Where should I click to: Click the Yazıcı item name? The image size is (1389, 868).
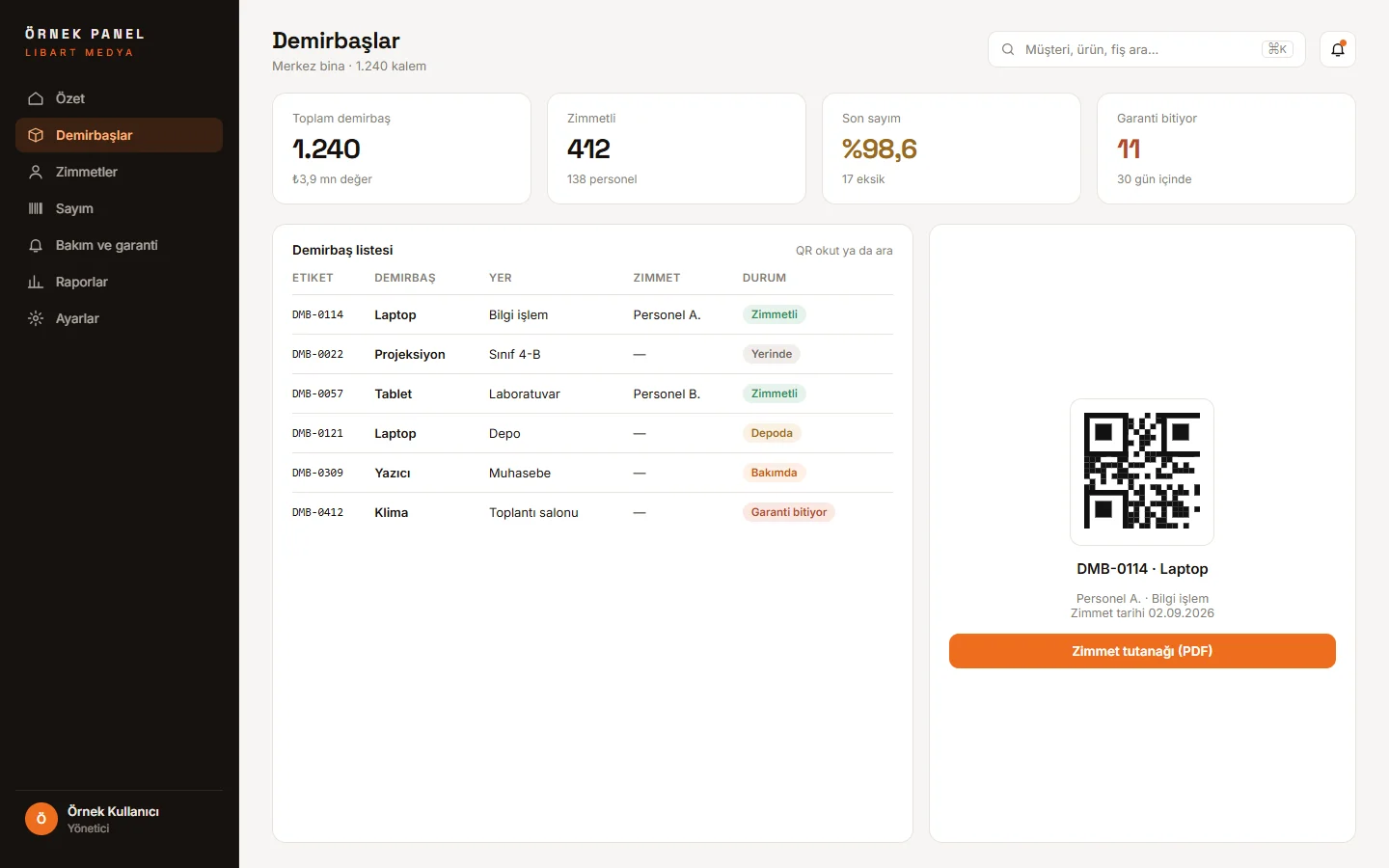tap(393, 474)
